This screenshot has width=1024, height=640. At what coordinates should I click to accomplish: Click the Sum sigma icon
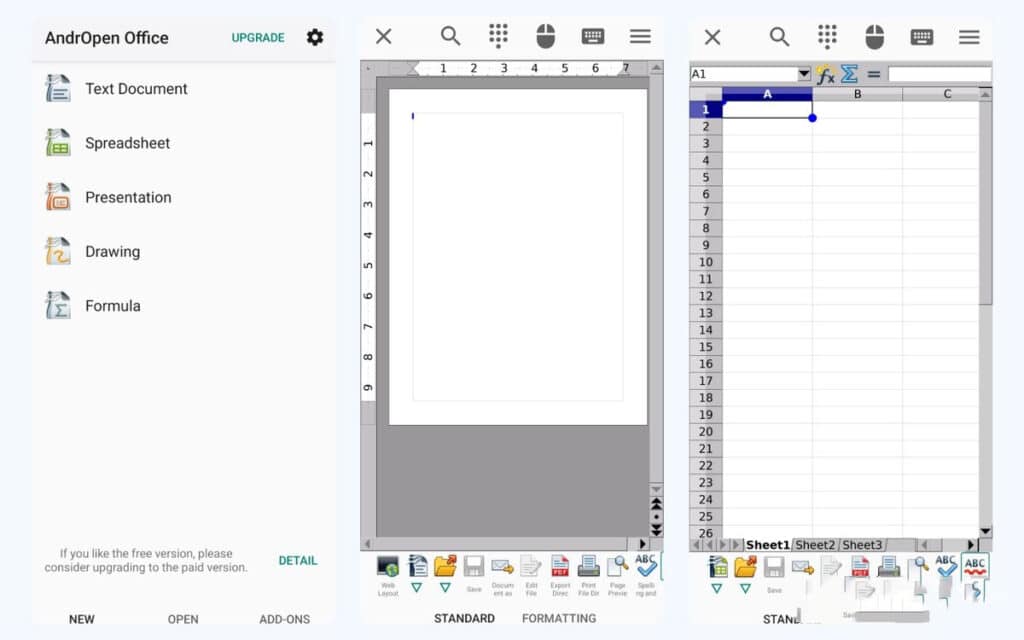849,74
